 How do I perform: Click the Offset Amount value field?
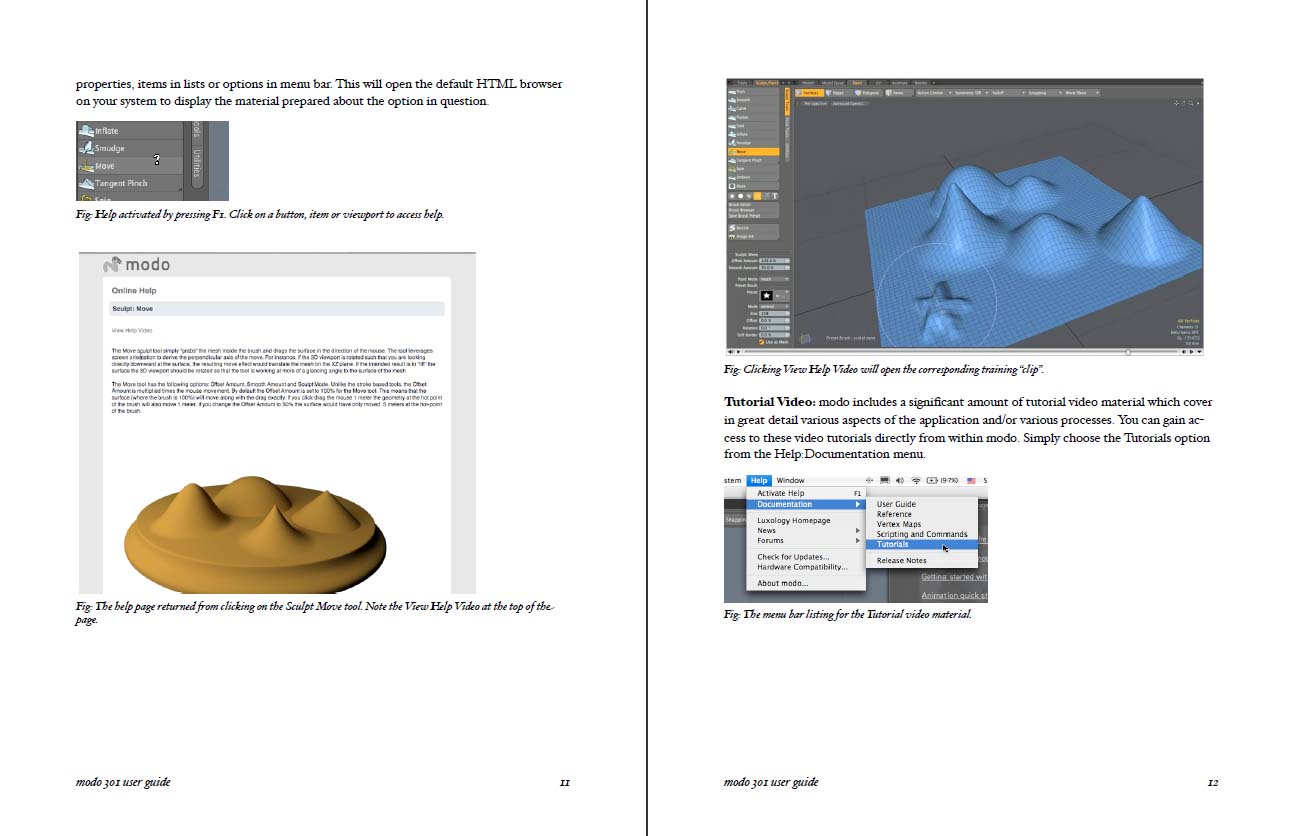774,261
